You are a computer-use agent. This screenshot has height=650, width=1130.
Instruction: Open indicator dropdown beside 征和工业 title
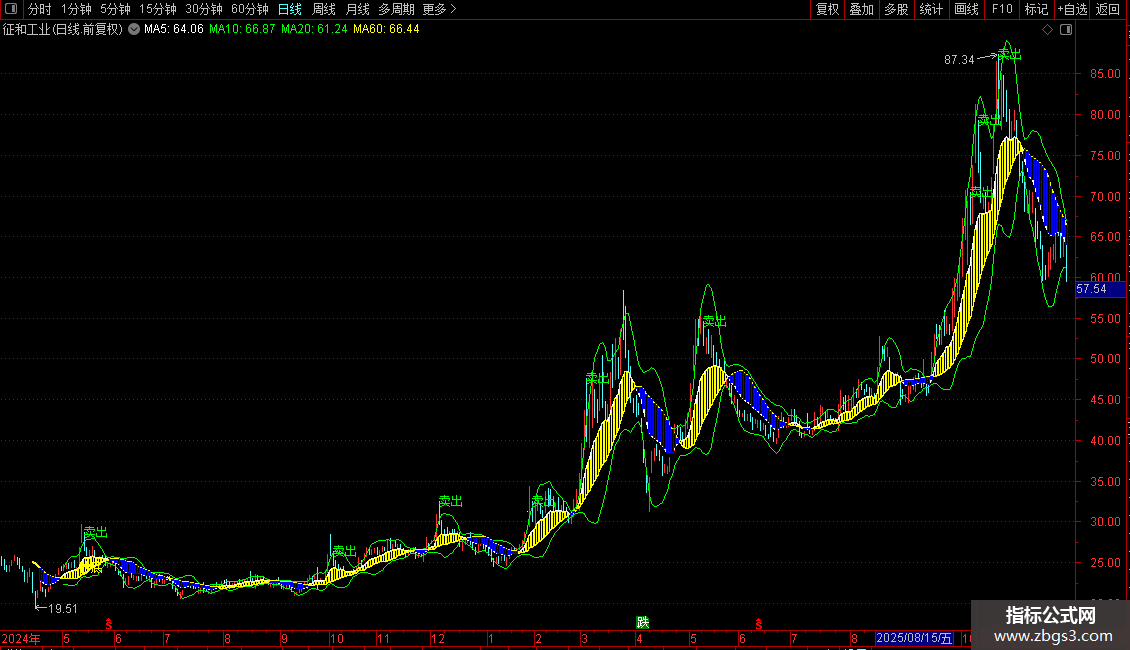(x=134, y=29)
